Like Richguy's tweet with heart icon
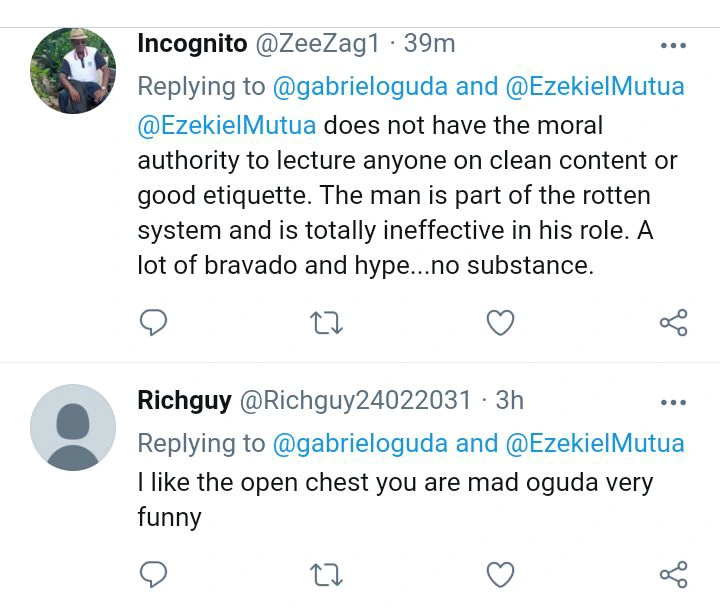720x614 pixels. click(x=500, y=574)
